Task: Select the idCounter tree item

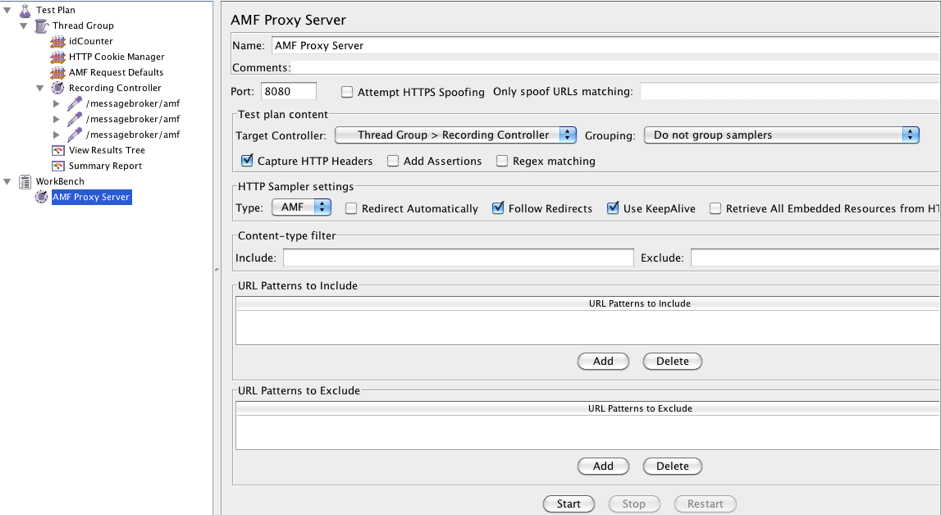Action: tap(91, 41)
